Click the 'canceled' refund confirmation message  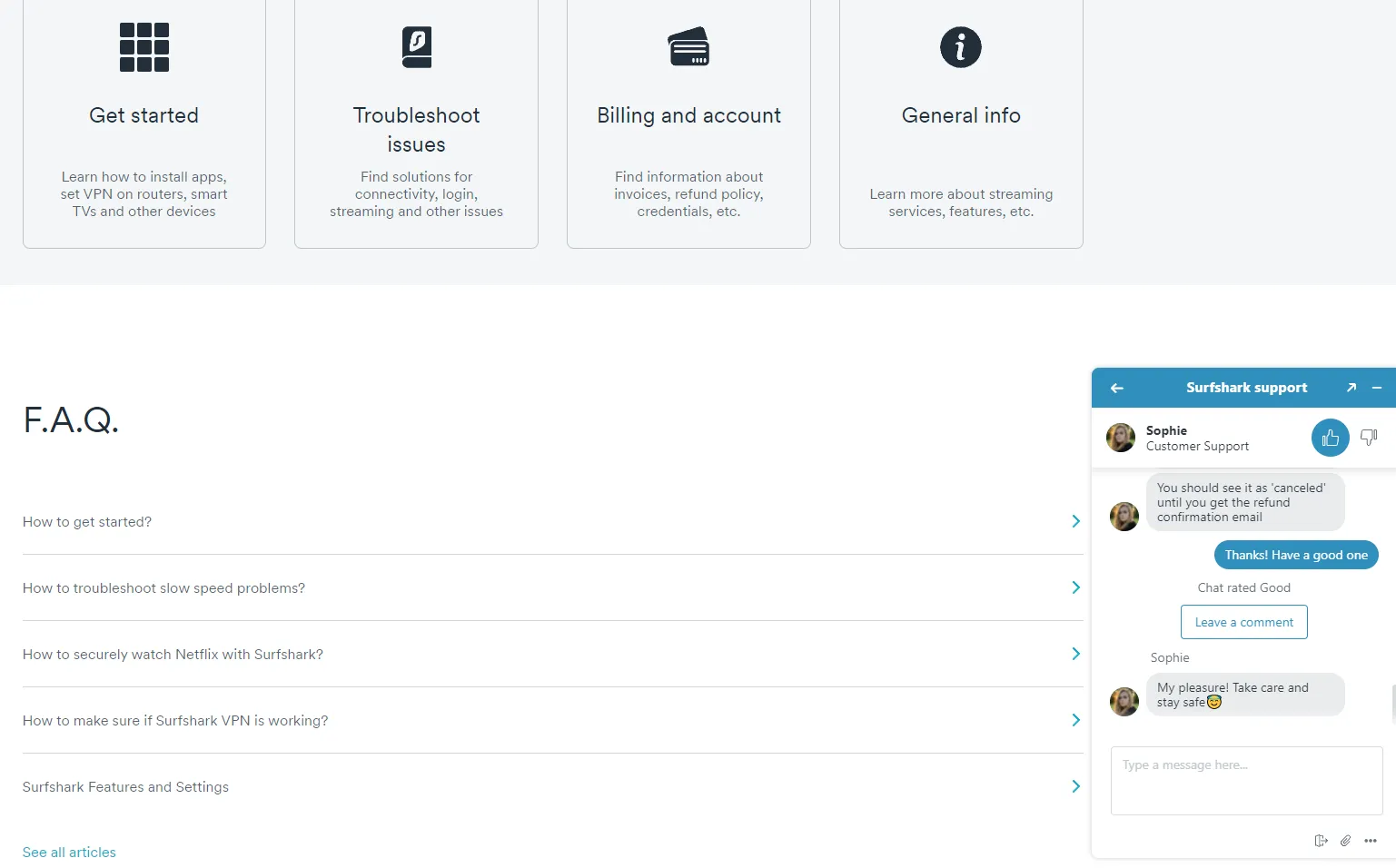[x=1245, y=502]
